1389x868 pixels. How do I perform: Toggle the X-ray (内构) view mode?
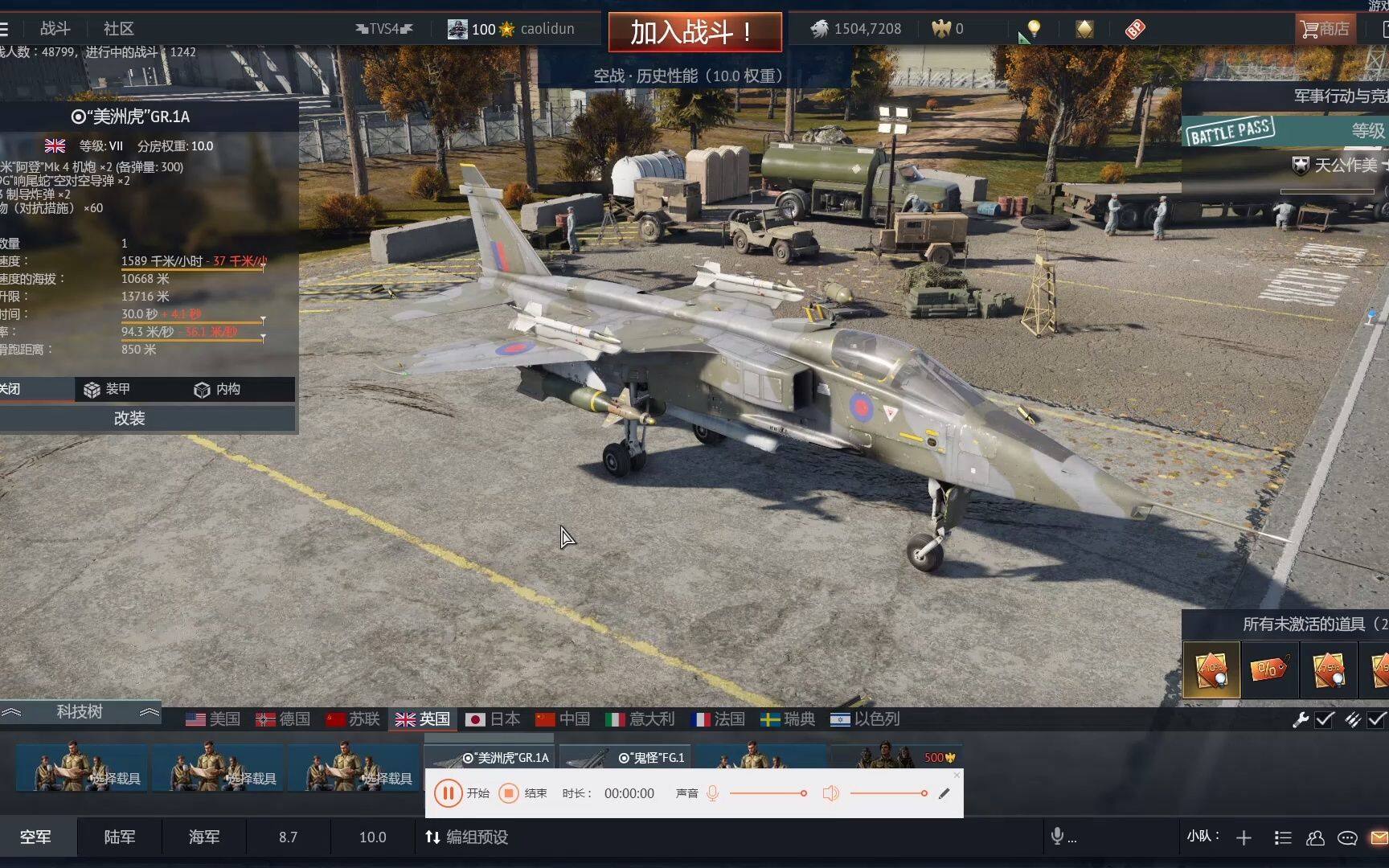pos(218,389)
